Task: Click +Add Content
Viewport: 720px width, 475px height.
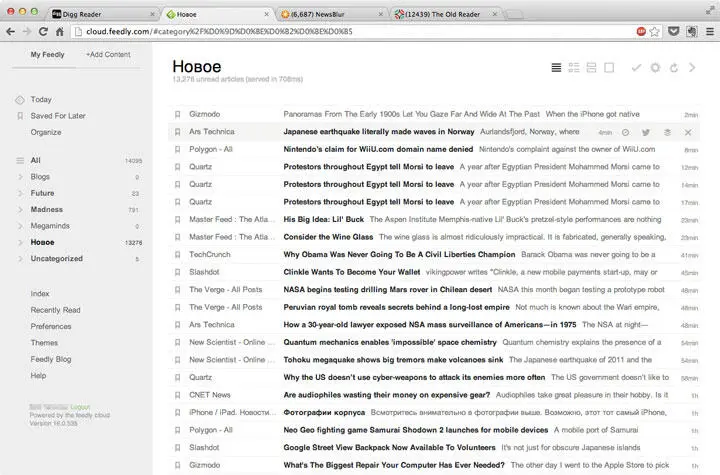Action: (x=108, y=54)
